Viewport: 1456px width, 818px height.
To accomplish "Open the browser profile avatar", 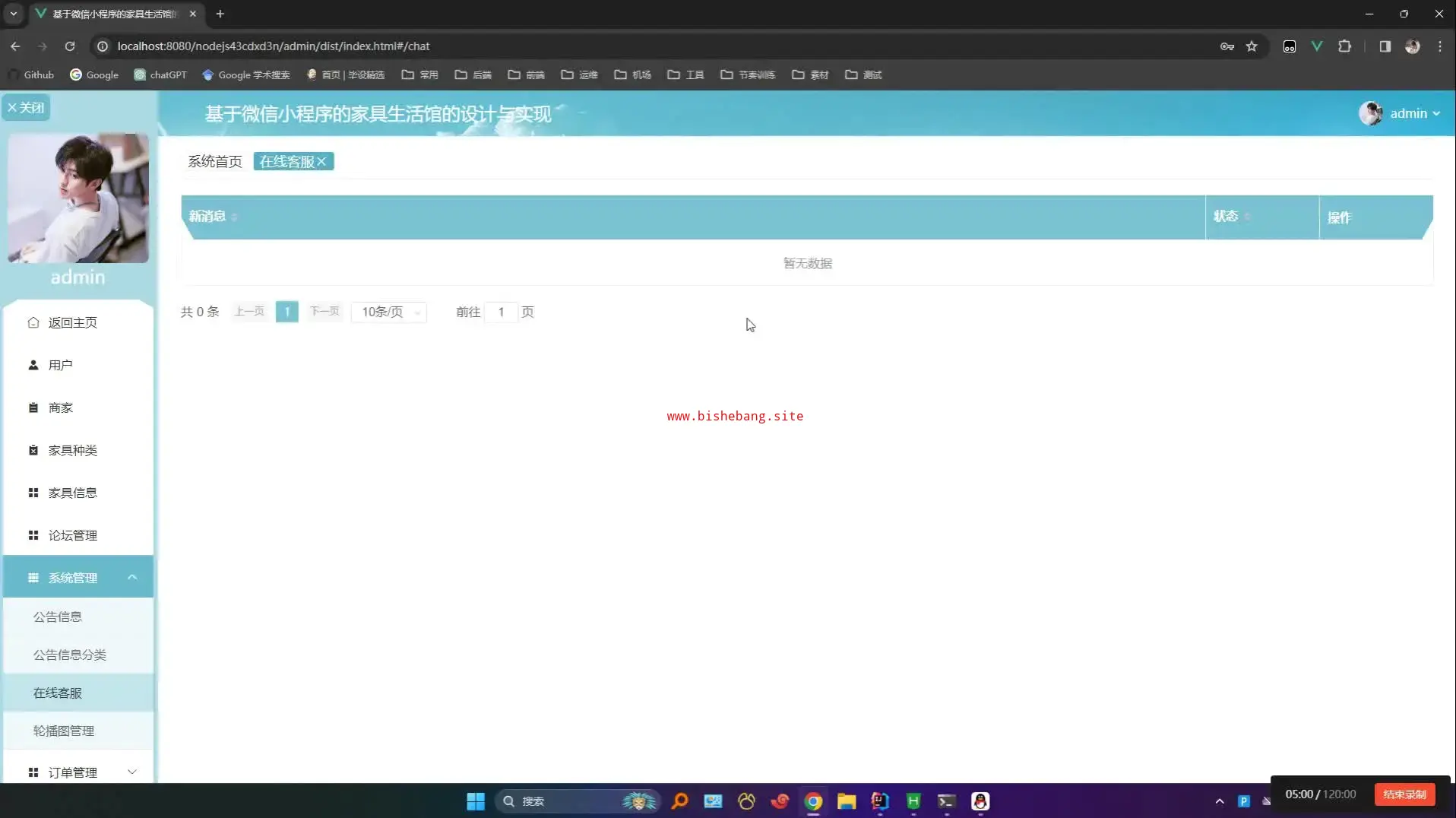I will coord(1413,46).
